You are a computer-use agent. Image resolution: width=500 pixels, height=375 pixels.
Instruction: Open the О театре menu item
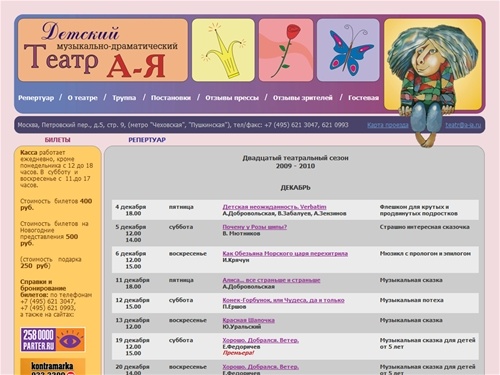point(82,98)
